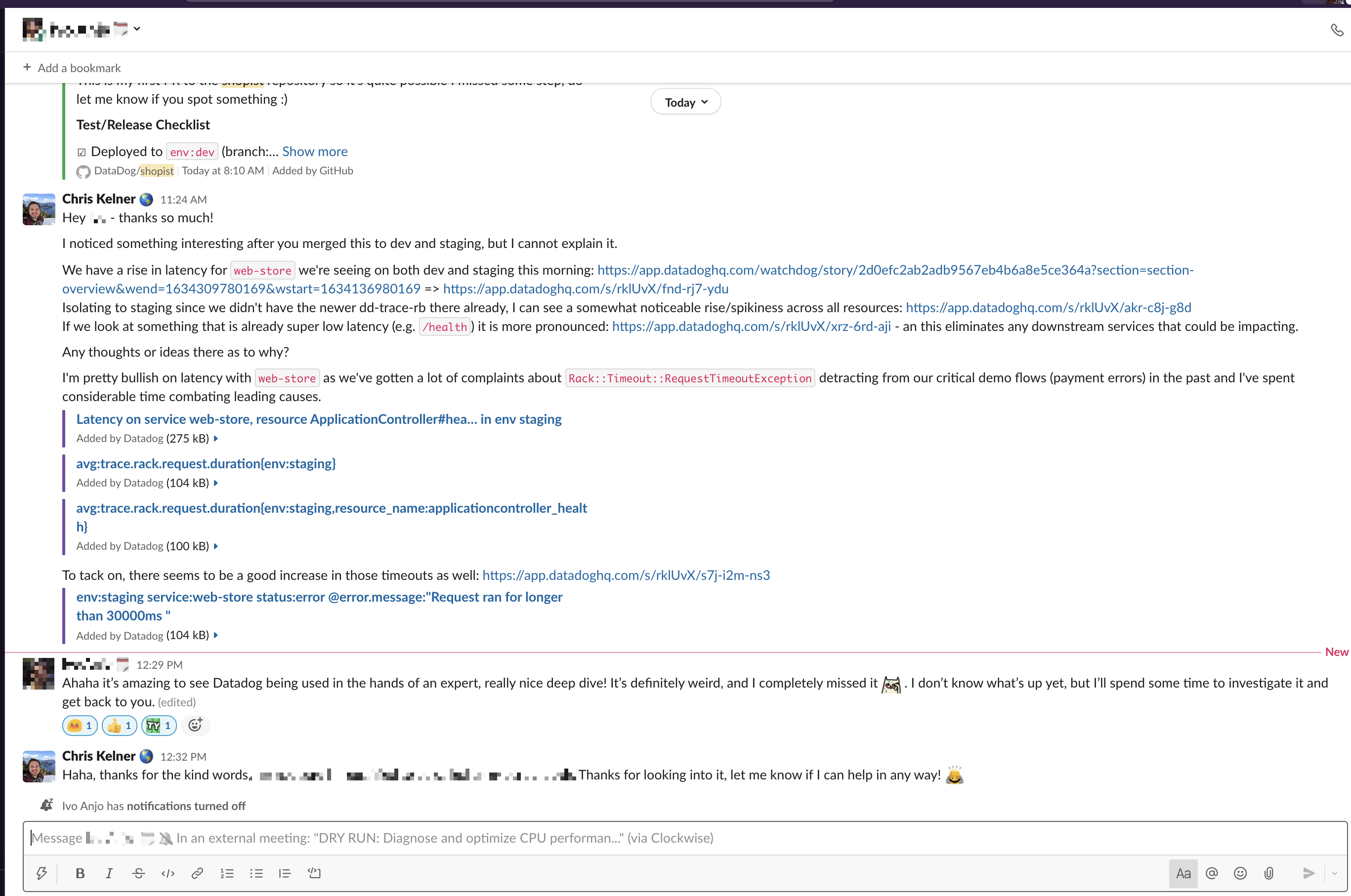
Task: Click the 11:24 AM message timestamp
Action: pos(183,200)
